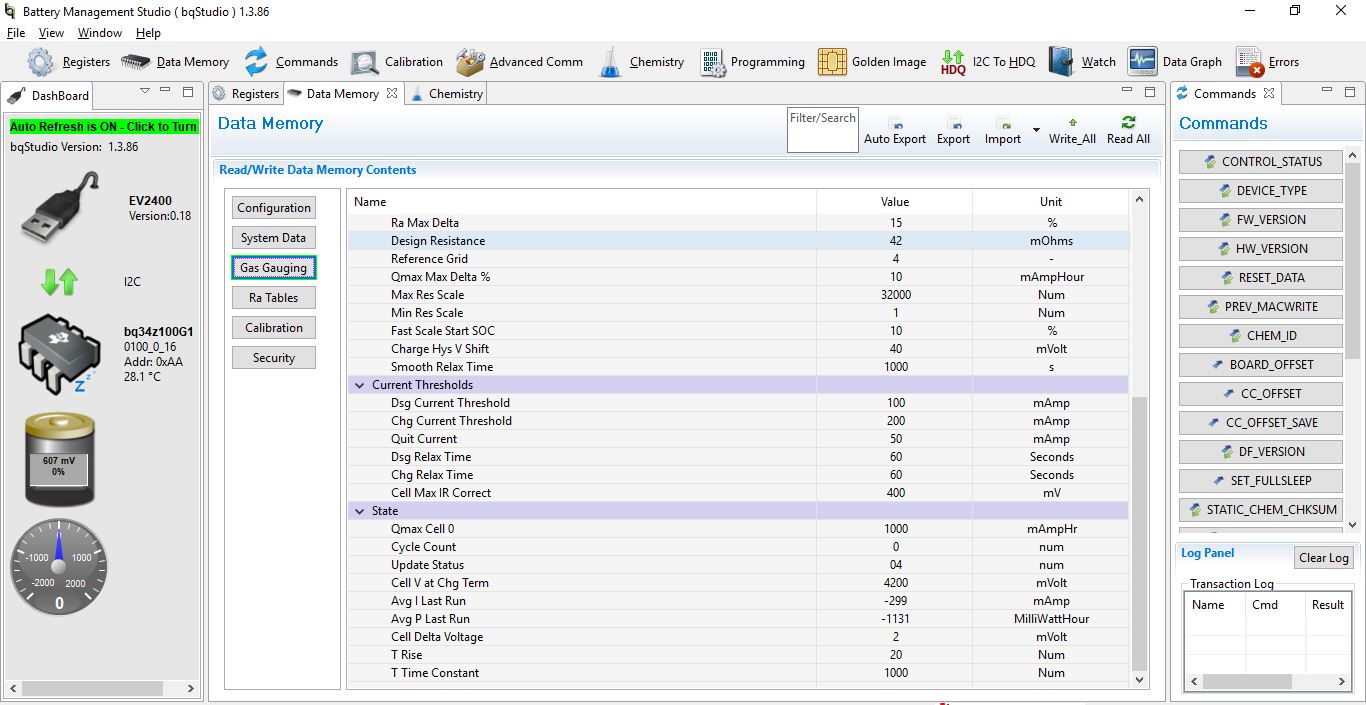Select the Configuration category button
This screenshot has width=1366, height=705.
274,208
